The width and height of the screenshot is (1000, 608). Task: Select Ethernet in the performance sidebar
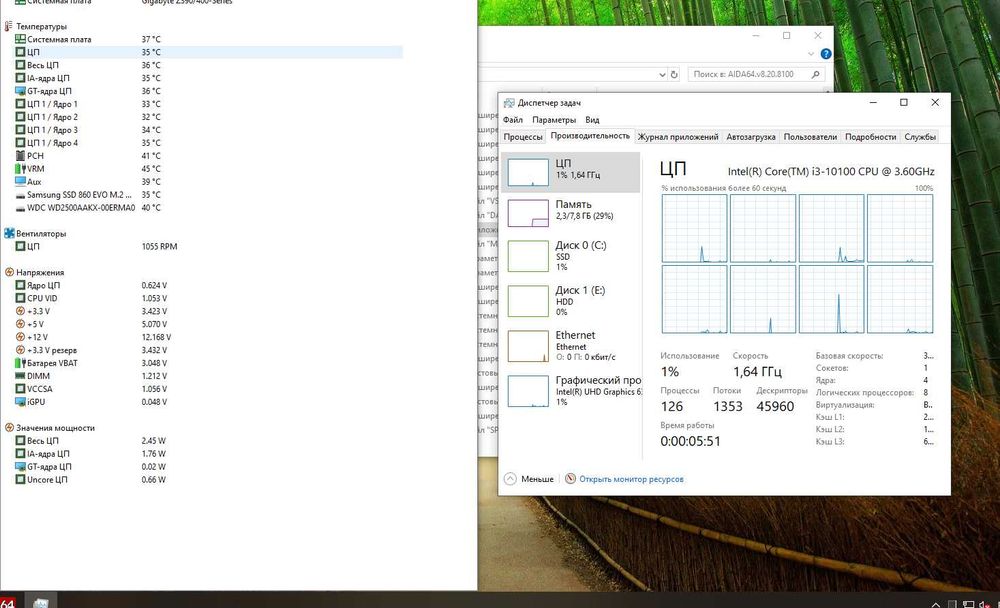571,346
